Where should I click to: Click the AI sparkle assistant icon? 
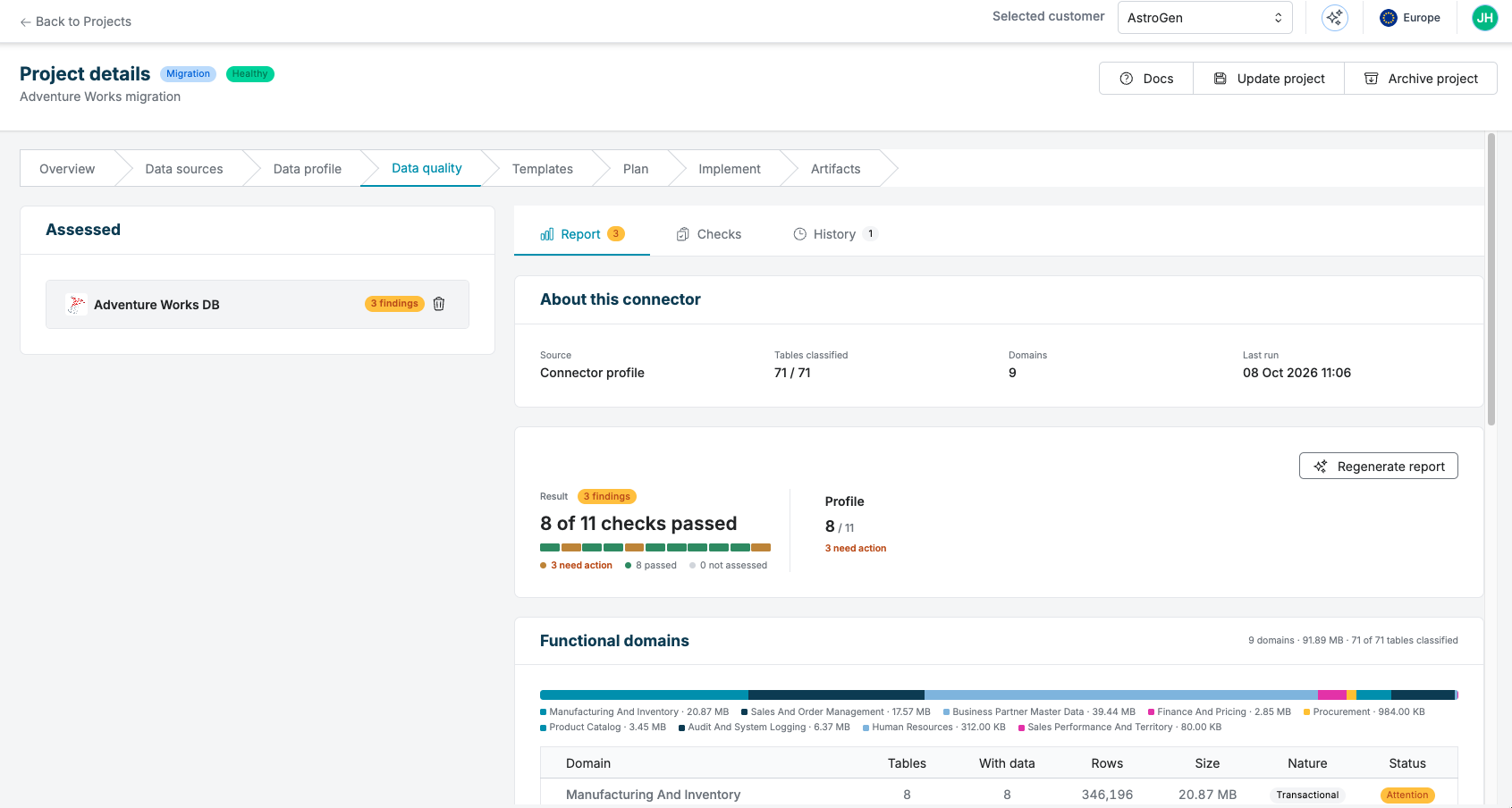pos(1335,17)
